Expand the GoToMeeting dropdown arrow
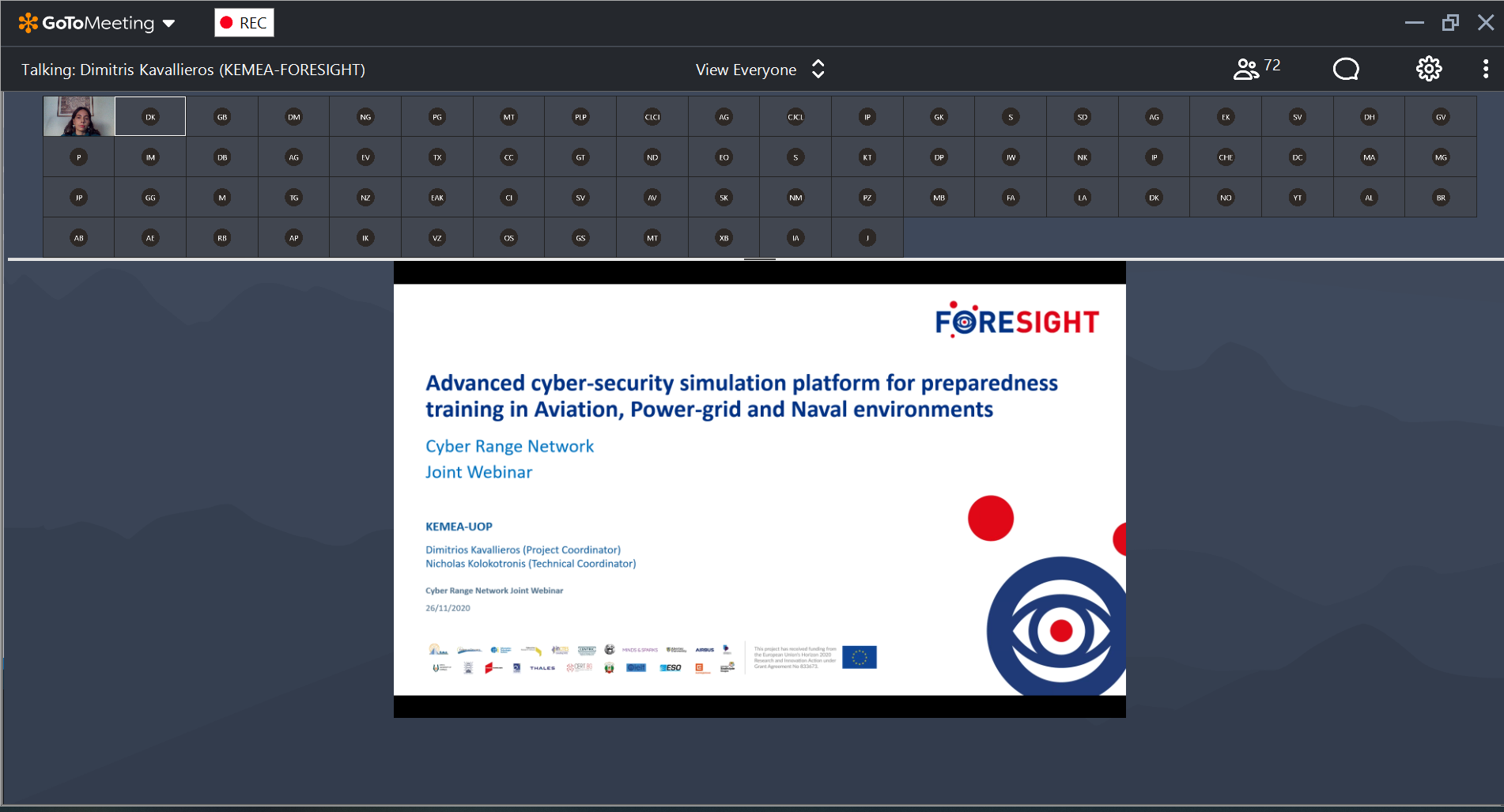The width and height of the screenshot is (1504, 812). 168,24
